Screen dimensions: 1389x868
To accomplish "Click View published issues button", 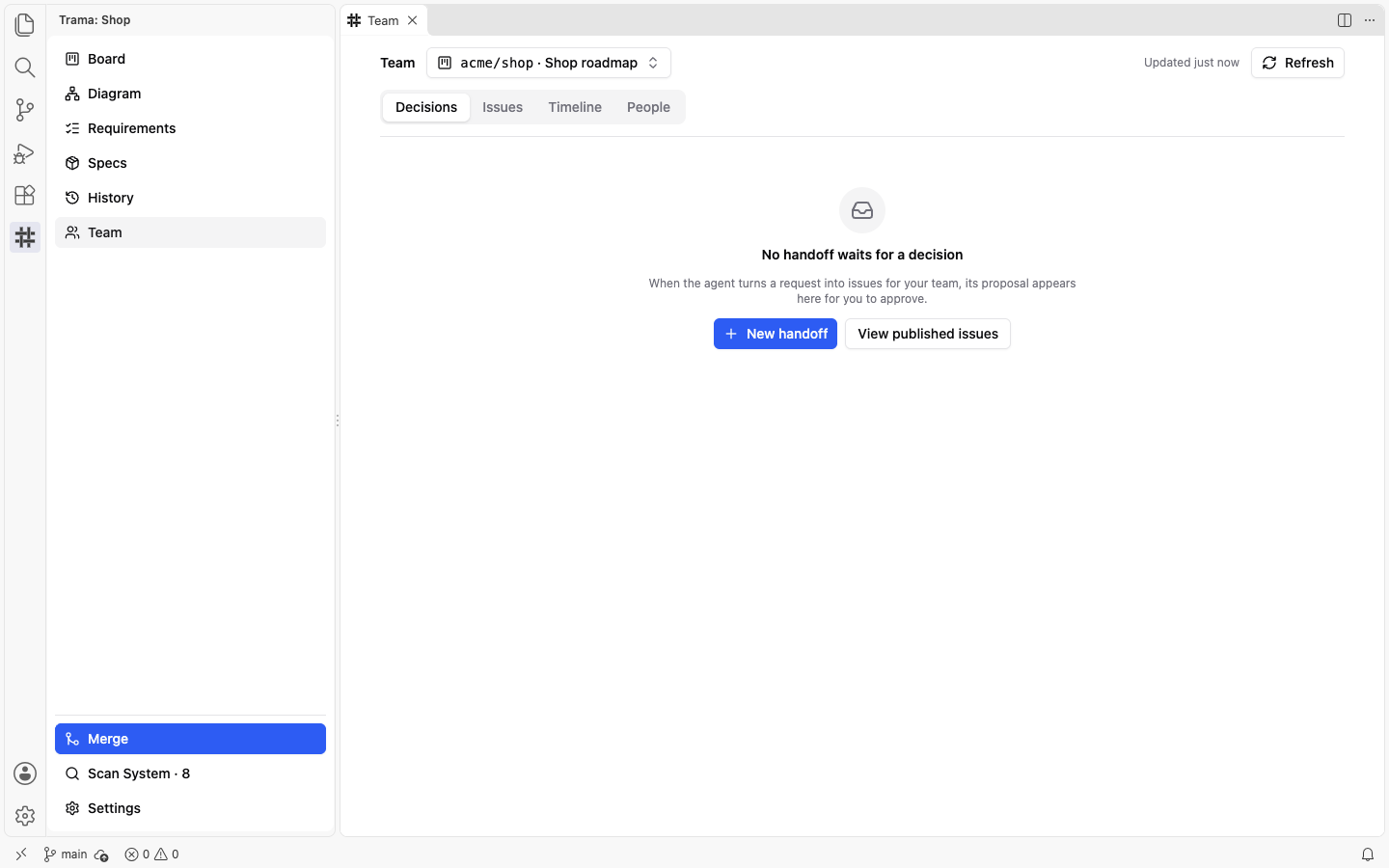I will [x=928, y=334].
